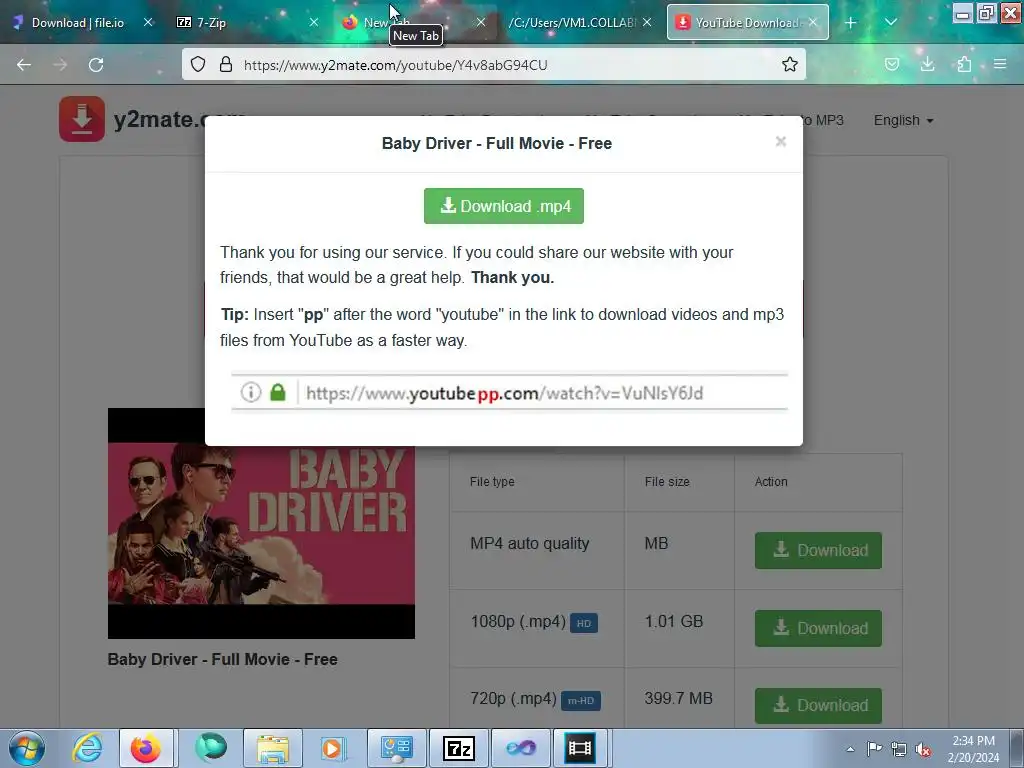
Task: Click the 2:34 PM clock
Action: (973, 741)
